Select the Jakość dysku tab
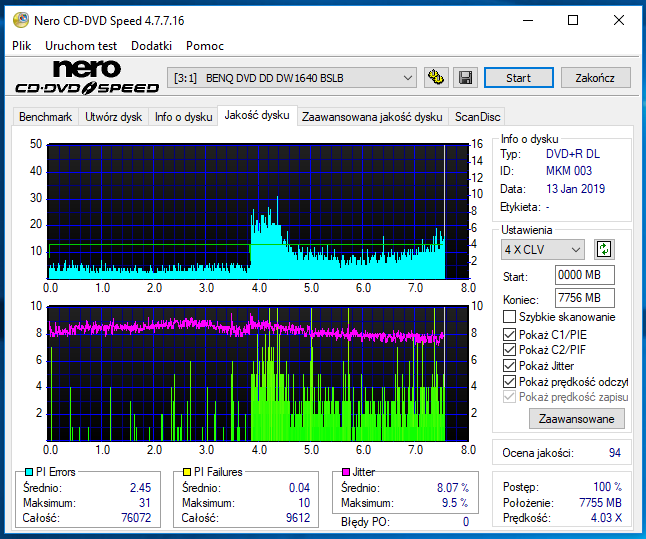This screenshot has width=646, height=539. coord(257,115)
